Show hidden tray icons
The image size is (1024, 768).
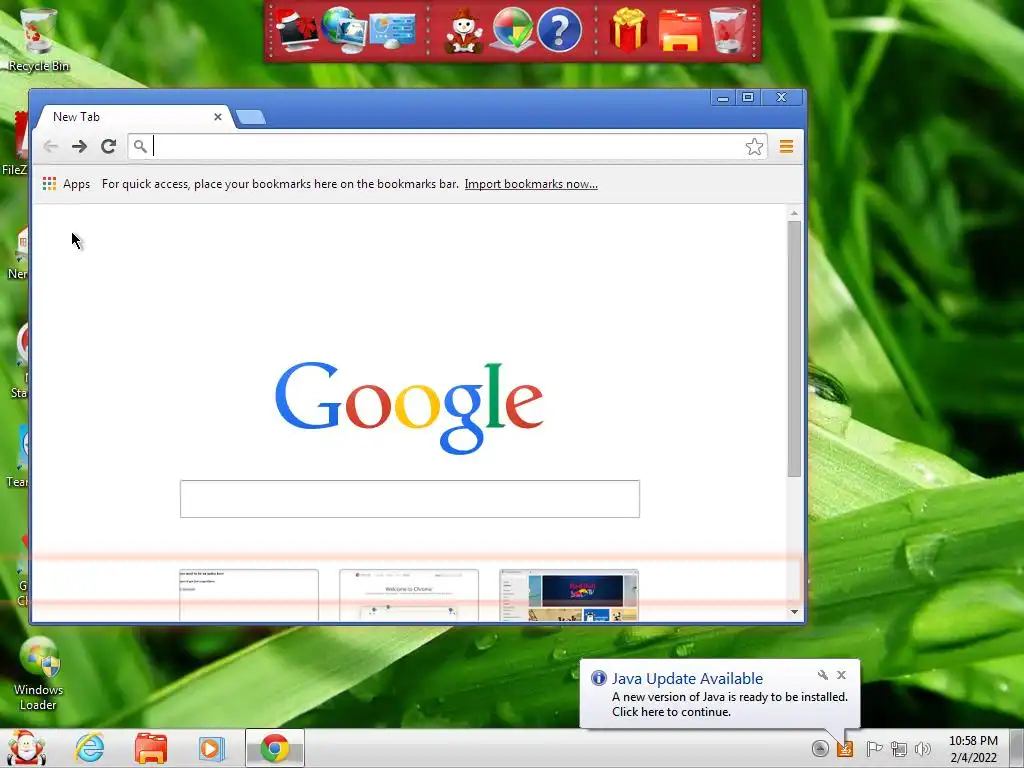pyautogui.click(x=820, y=748)
